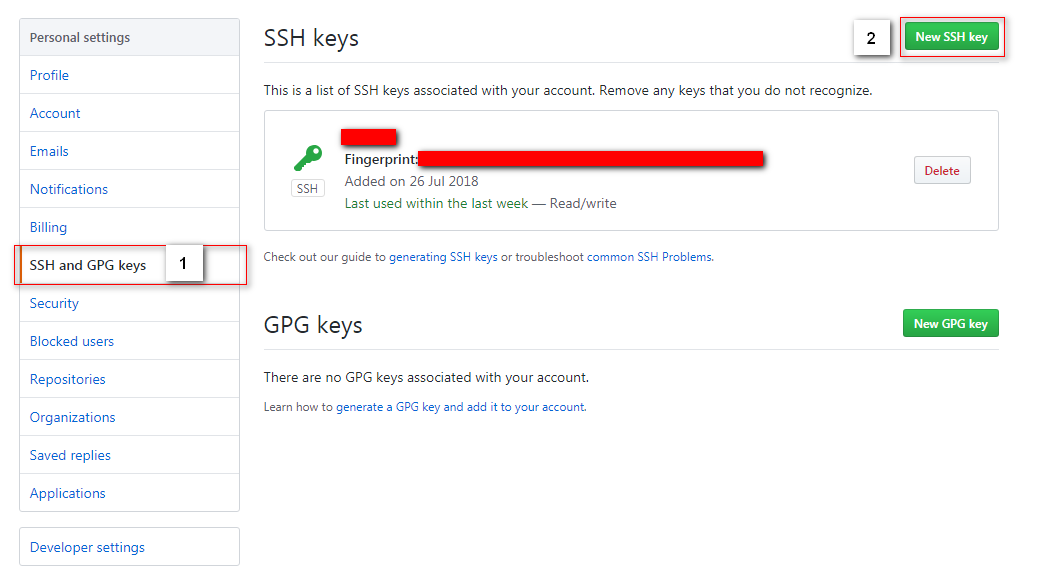Click the green SSH key icon
1061x572 pixels.
click(307, 158)
